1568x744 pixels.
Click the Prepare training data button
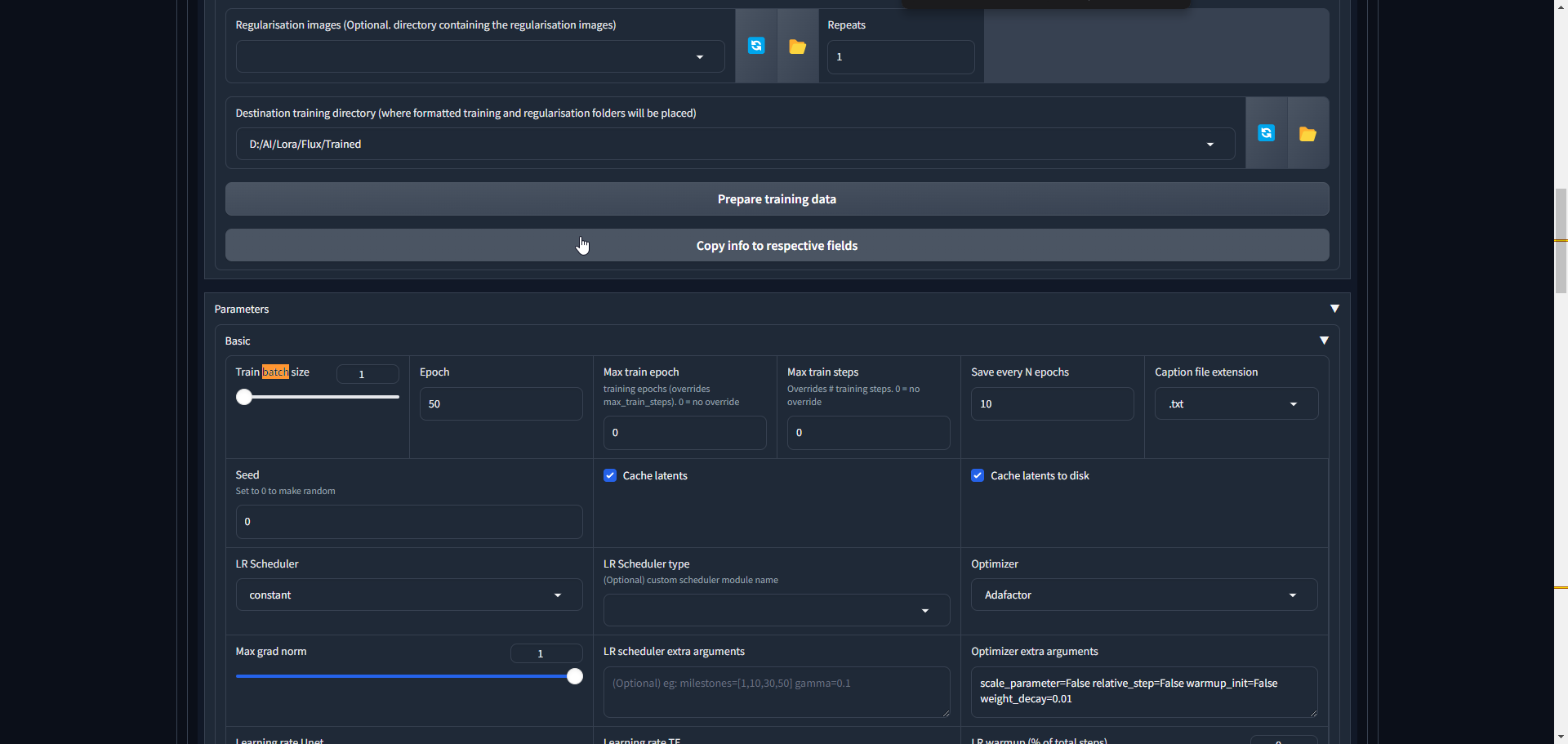[x=777, y=199]
